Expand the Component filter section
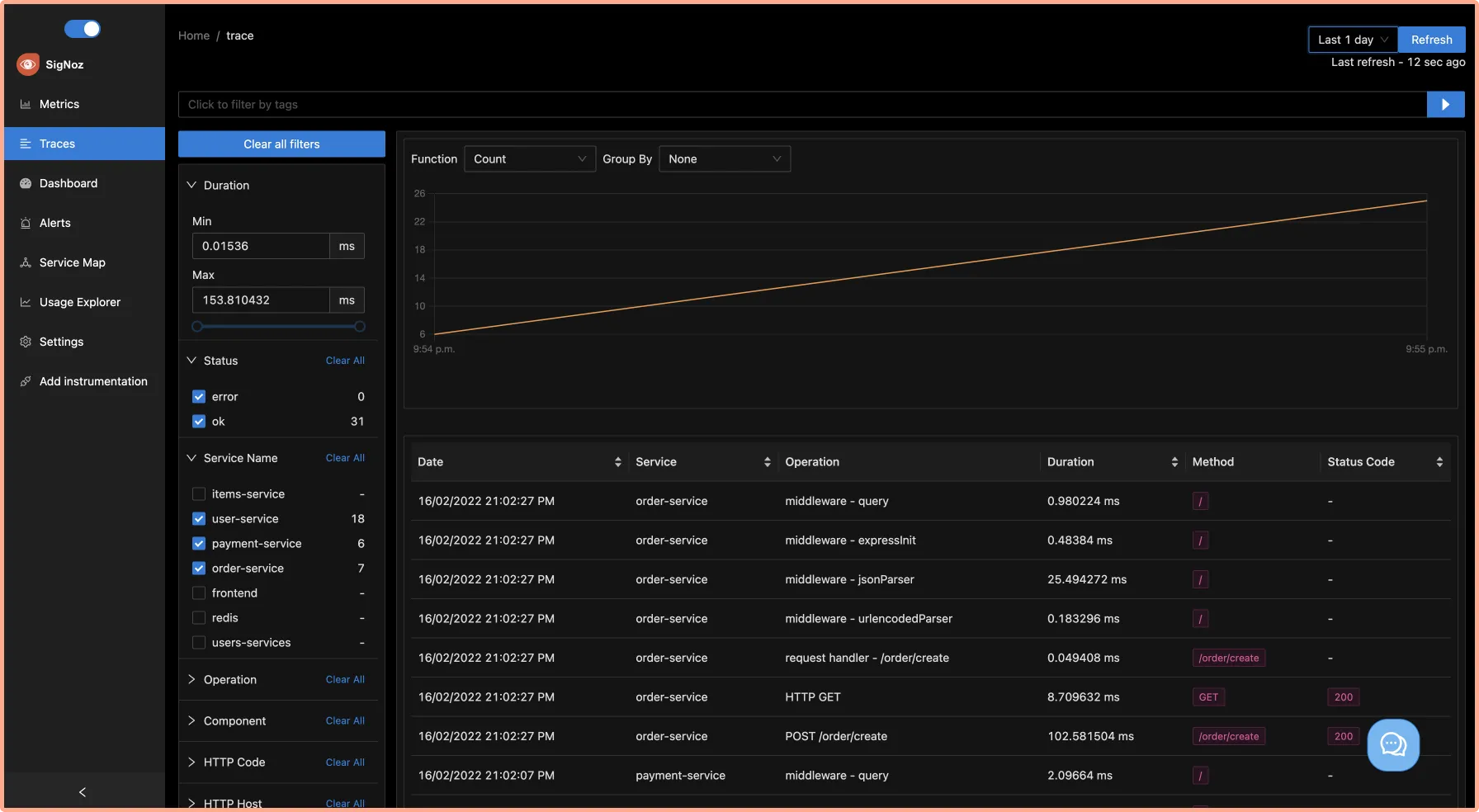The image size is (1479, 812). tap(191, 721)
